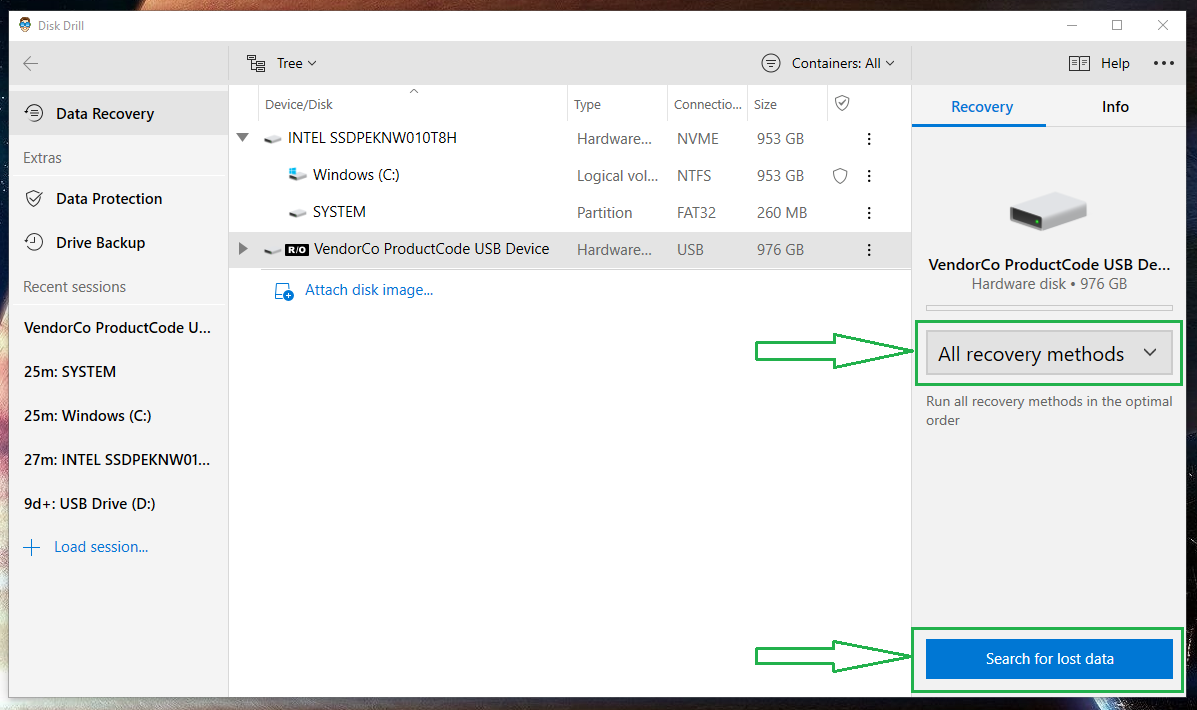Click the protection shield column header icon
The height and width of the screenshot is (710, 1197).
tap(842, 103)
